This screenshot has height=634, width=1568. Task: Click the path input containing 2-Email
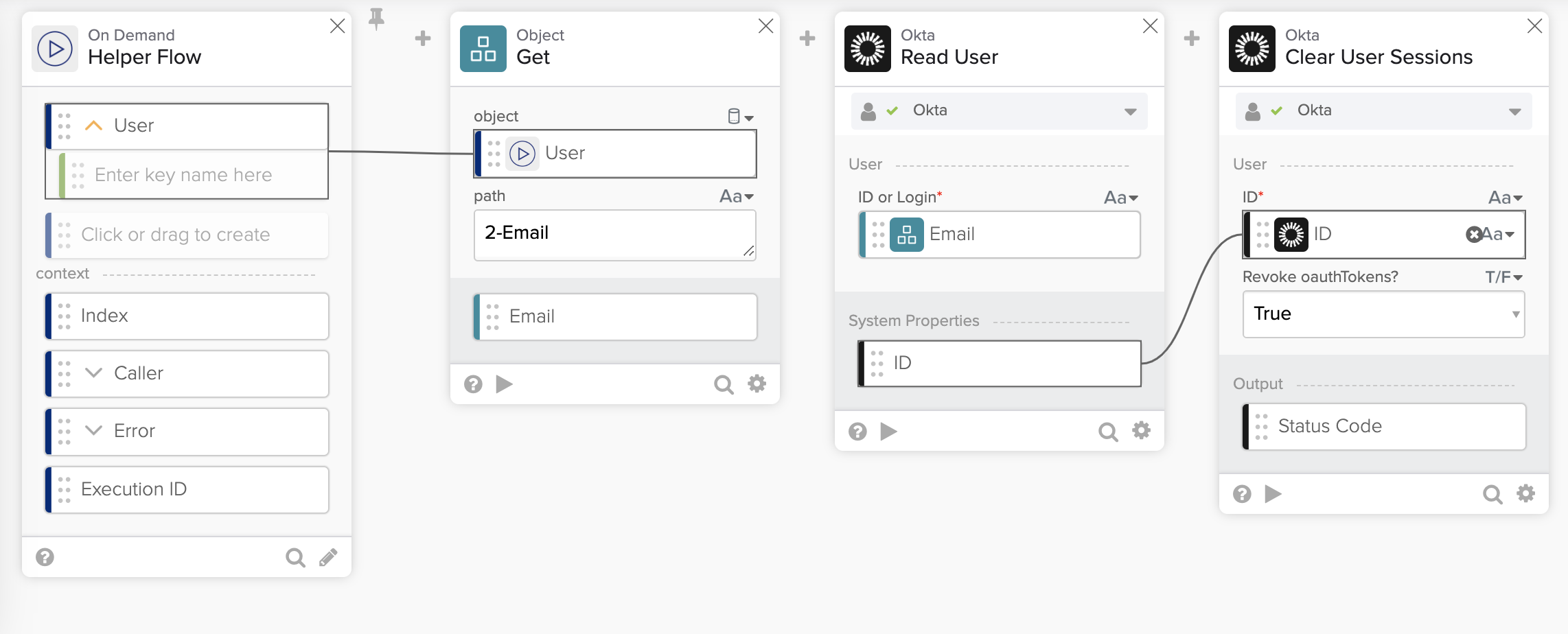click(x=614, y=234)
